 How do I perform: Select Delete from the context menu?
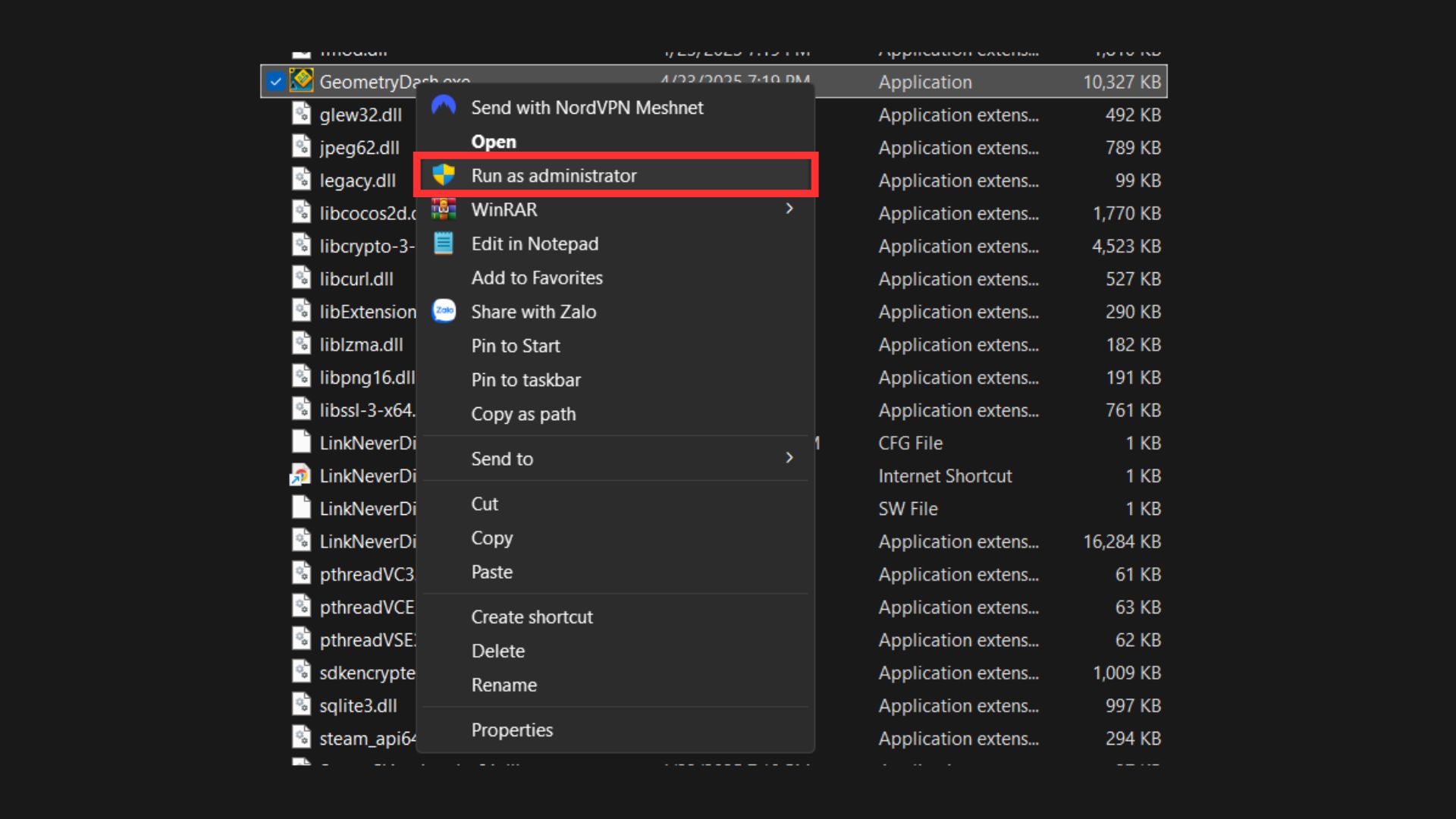497,651
